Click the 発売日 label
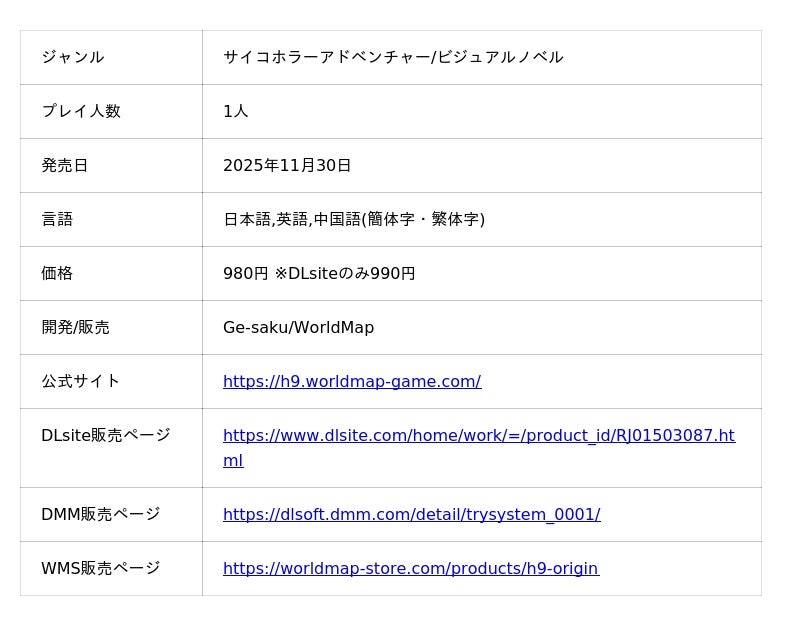The height and width of the screenshot is (626, 800). point(65,165)
